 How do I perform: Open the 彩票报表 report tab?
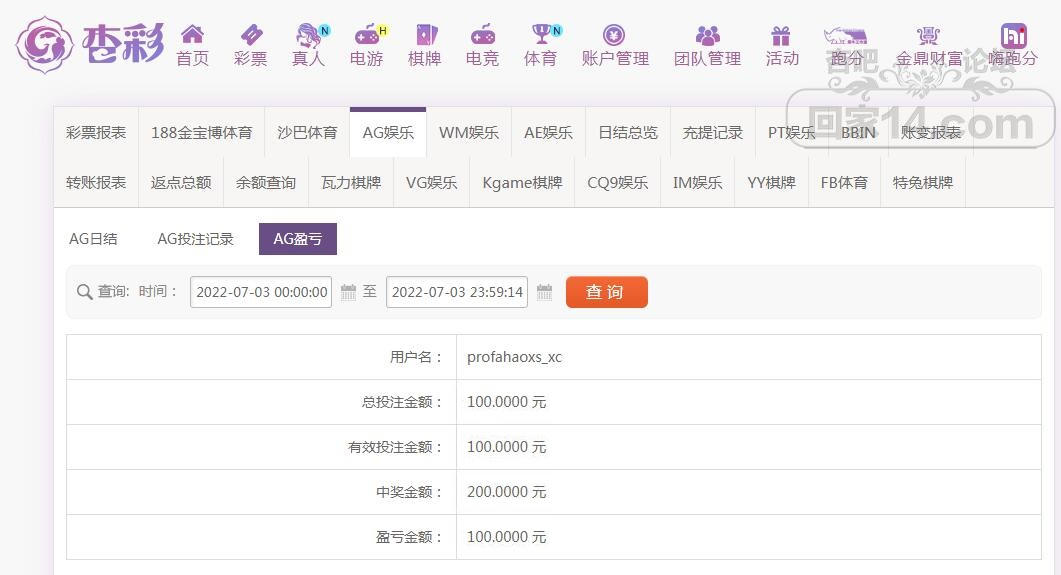pos(96,132)
